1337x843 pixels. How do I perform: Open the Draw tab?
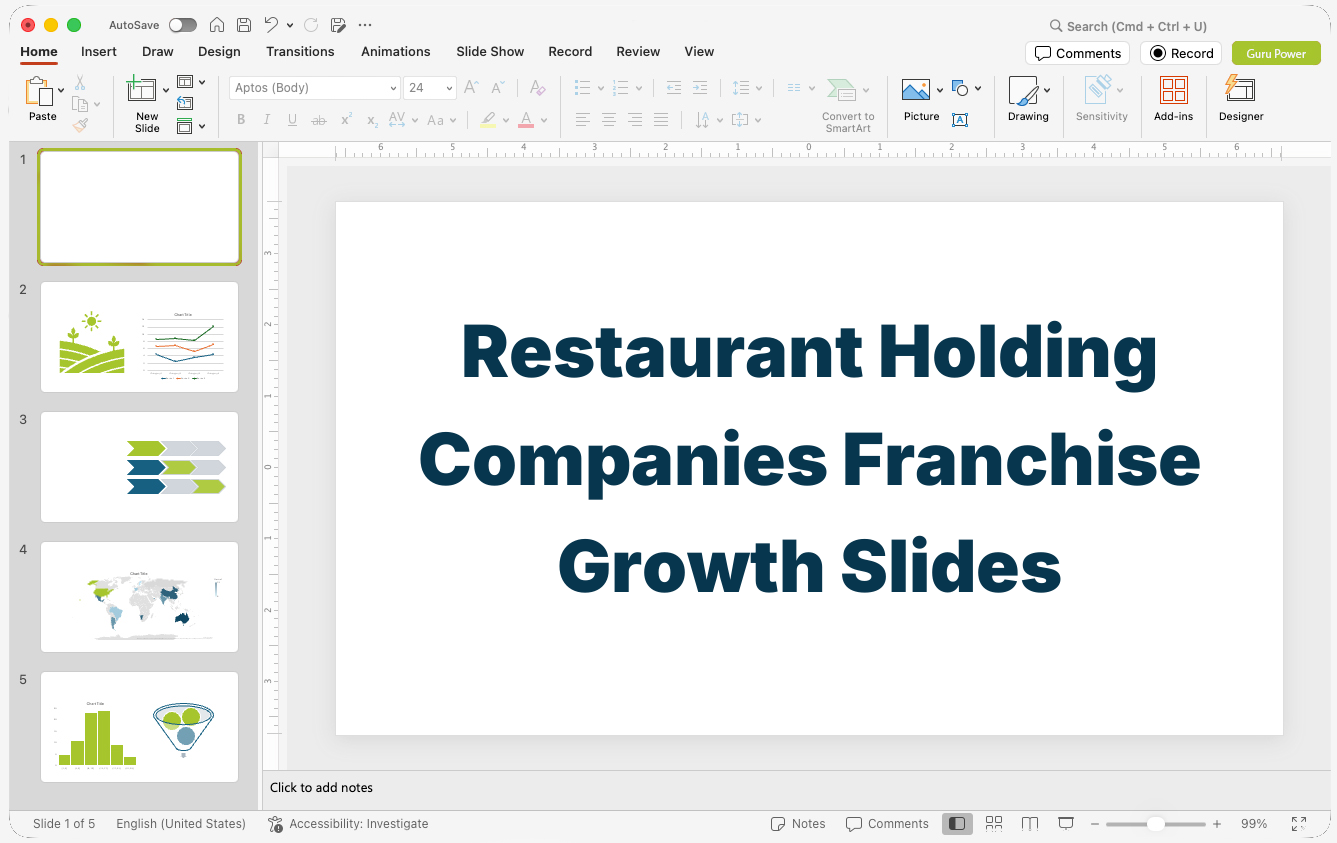click(x=158, y=51)
